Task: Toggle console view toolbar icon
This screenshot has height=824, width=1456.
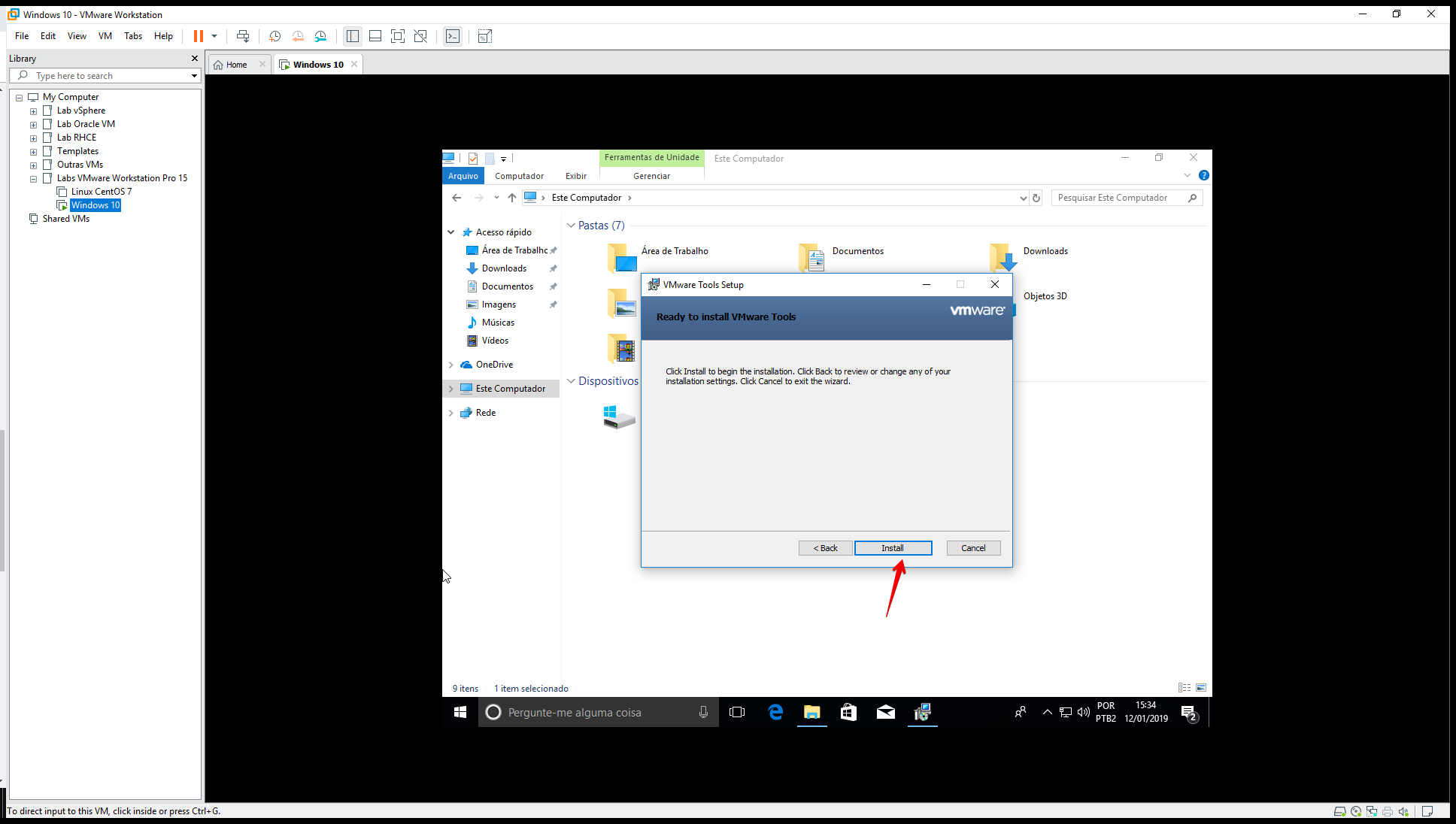Action: coord(453,36)
